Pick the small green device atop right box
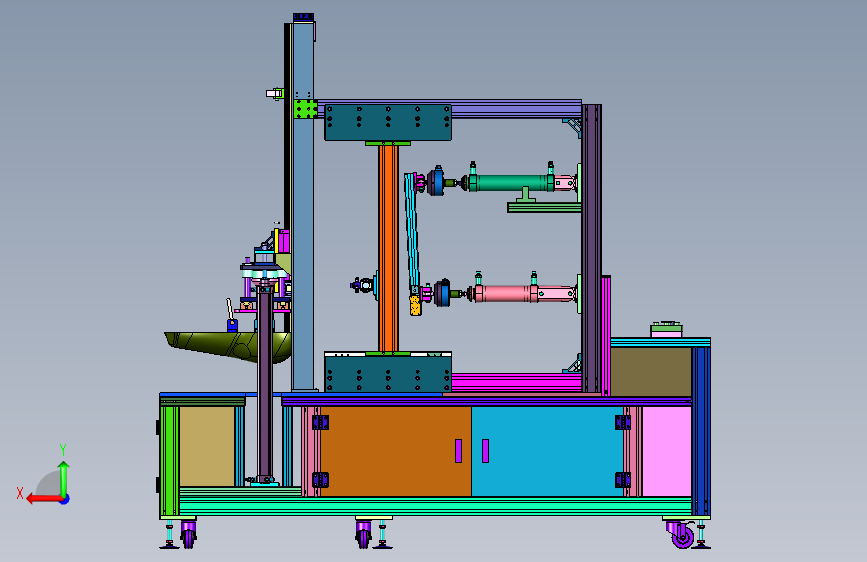The image size is (867, 562). (x=666, y=329)
